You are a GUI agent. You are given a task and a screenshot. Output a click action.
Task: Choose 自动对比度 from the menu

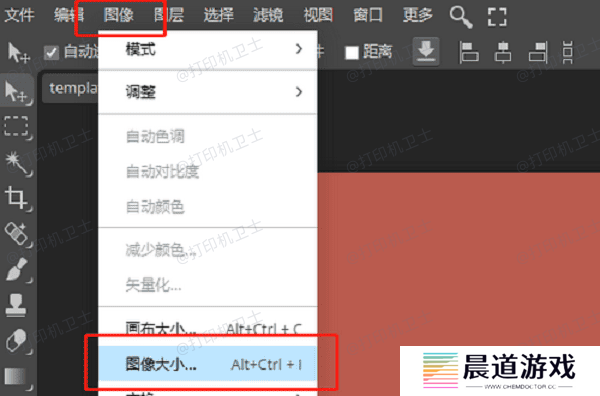pyautogui.click(x=208, y=172)
